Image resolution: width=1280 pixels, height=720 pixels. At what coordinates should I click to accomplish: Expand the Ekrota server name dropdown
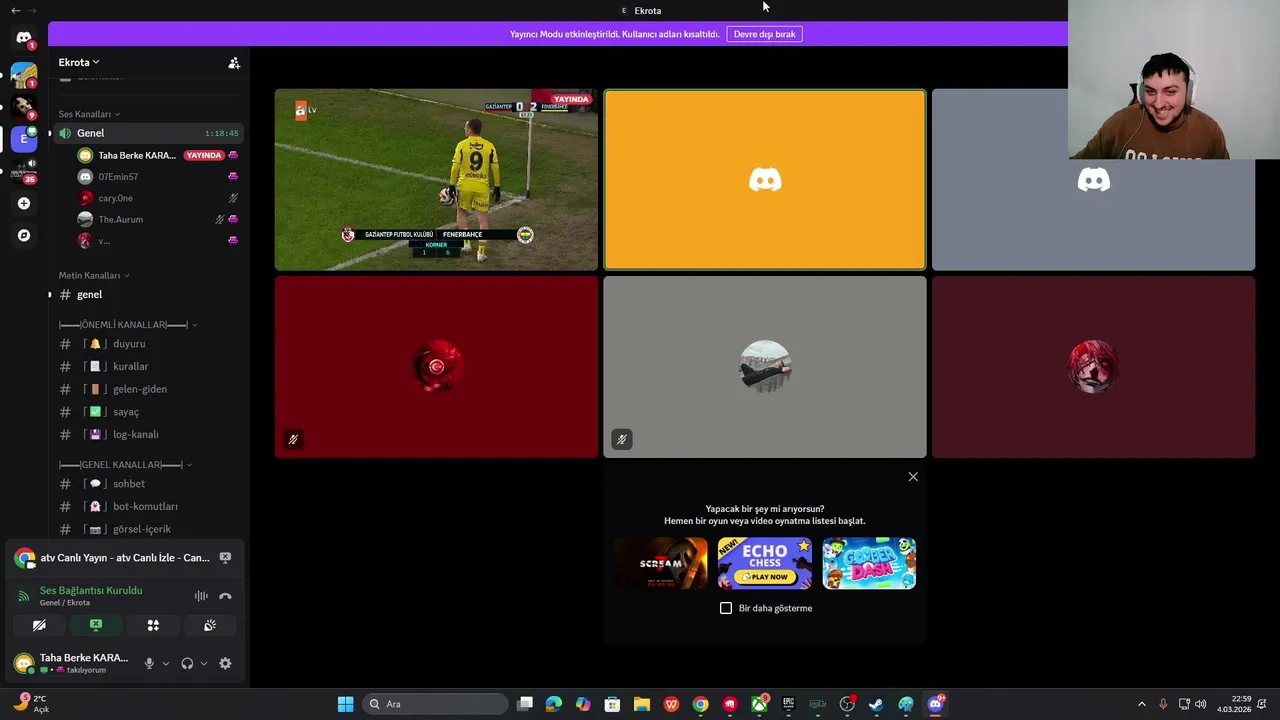point(79,62)
